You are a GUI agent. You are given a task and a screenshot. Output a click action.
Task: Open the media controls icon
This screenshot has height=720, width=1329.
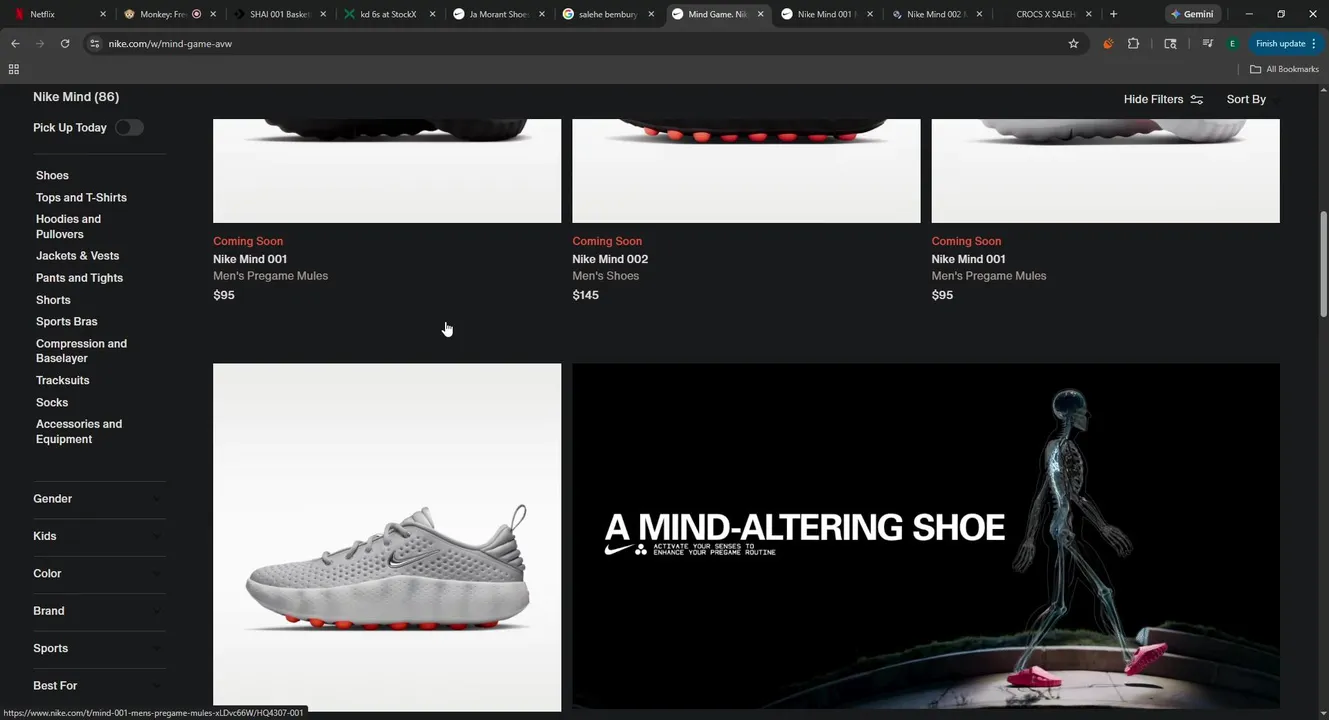pos(1208,44)
